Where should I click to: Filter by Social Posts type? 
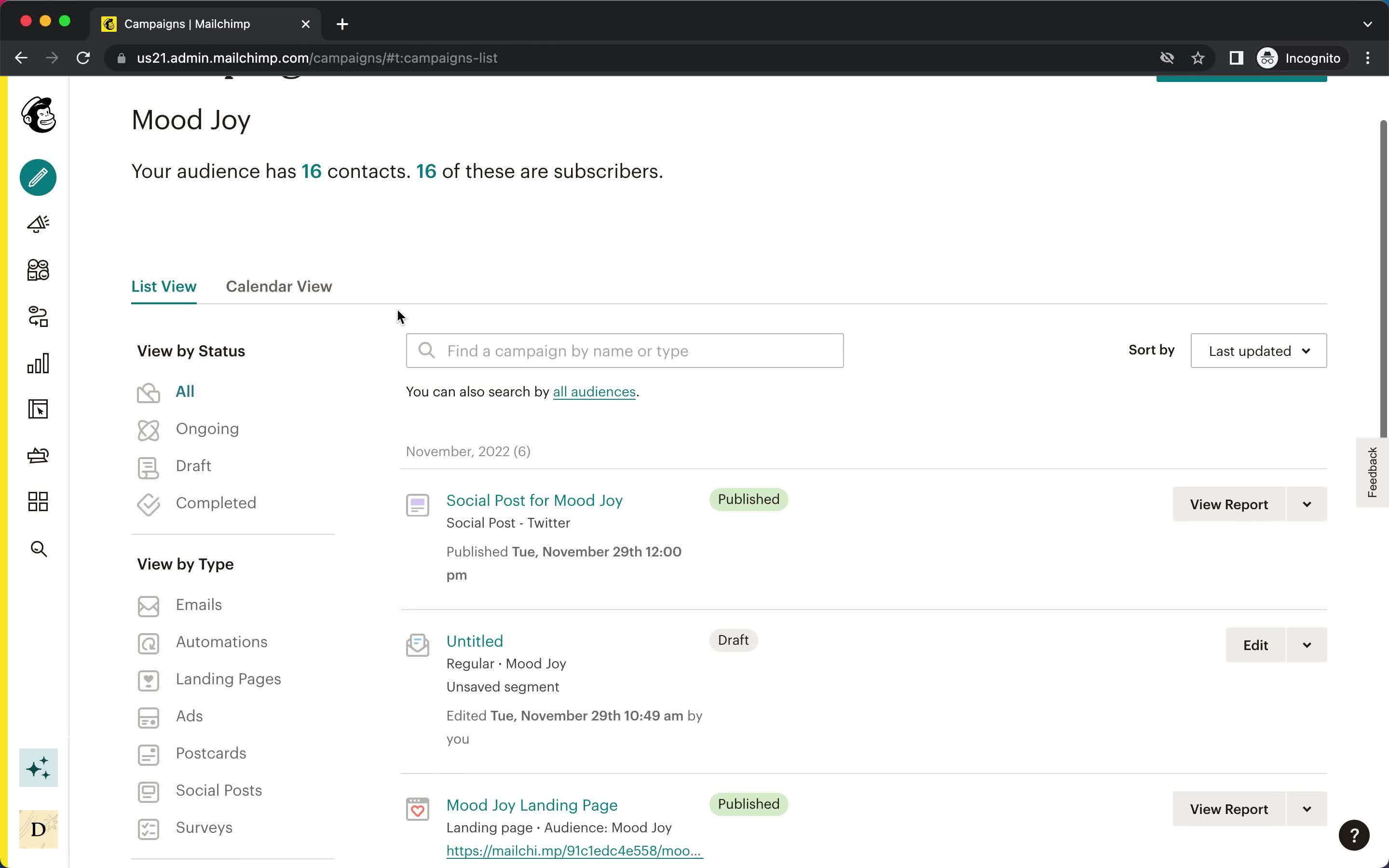[218, 790]
